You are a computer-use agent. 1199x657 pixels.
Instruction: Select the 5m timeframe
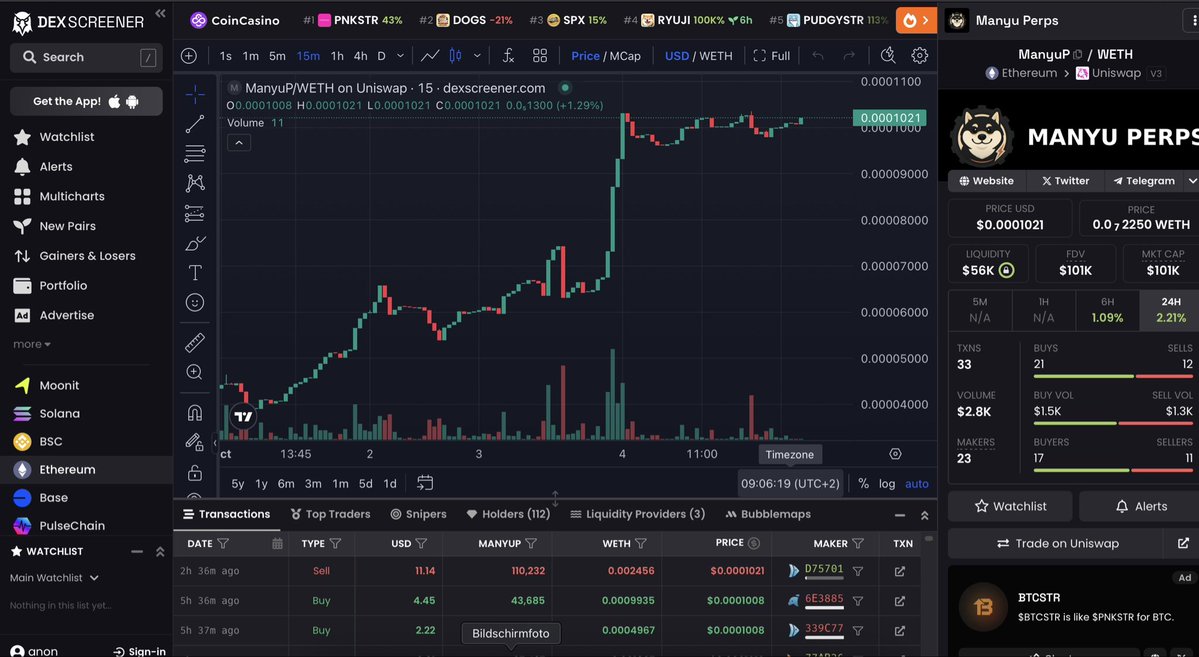277,56
